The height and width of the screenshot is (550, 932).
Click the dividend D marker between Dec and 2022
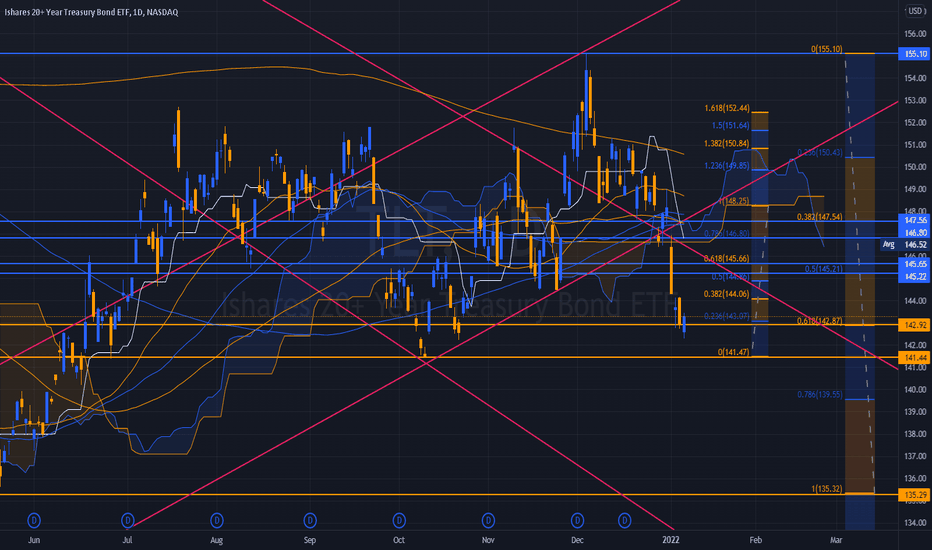tap(624, 521)
